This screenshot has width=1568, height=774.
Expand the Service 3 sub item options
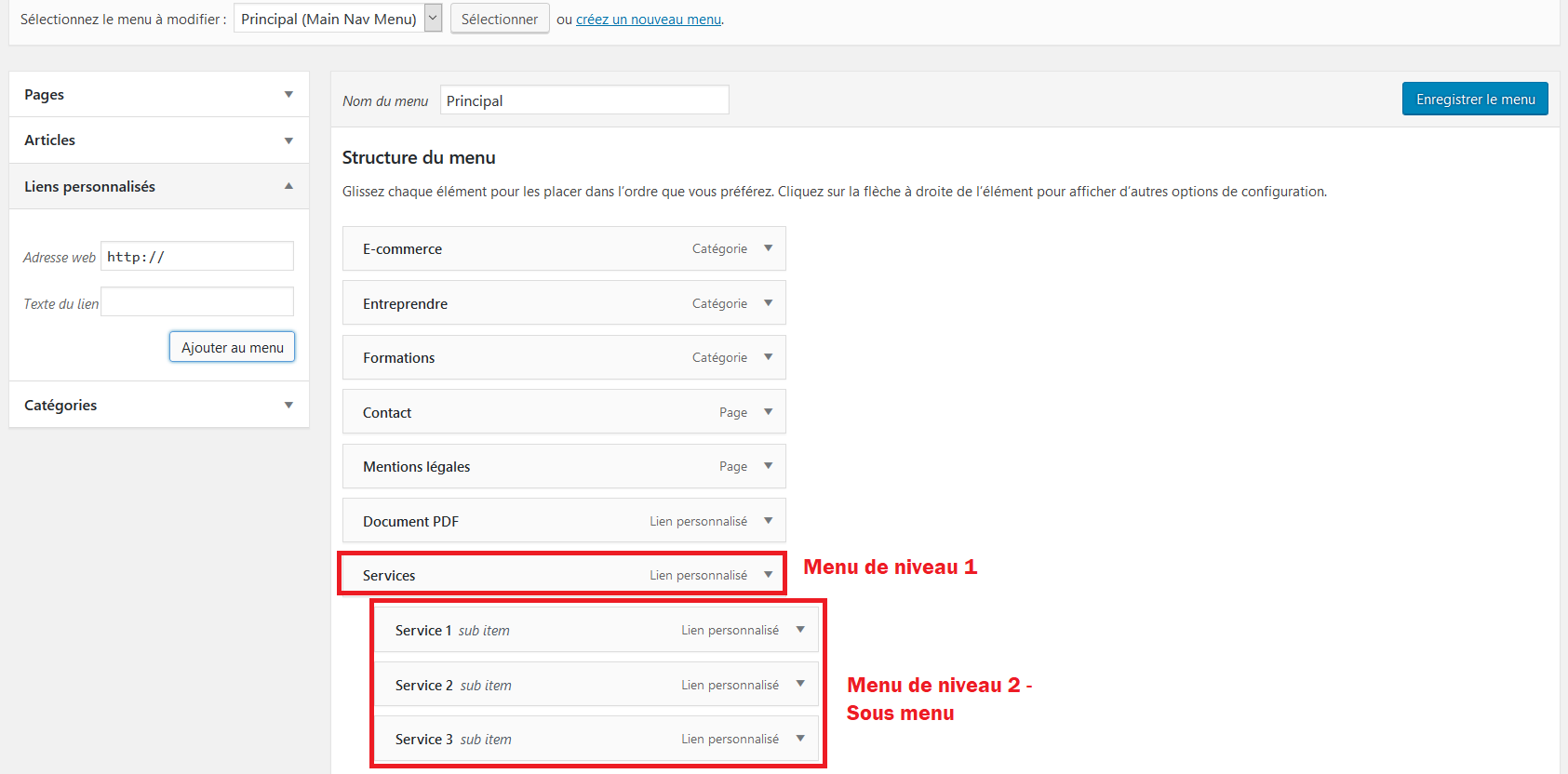coord(800,739)
